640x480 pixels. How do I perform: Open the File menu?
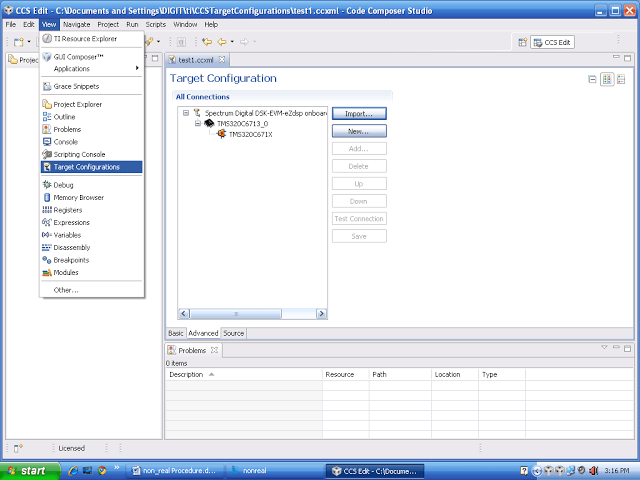(x=11, y=24)
